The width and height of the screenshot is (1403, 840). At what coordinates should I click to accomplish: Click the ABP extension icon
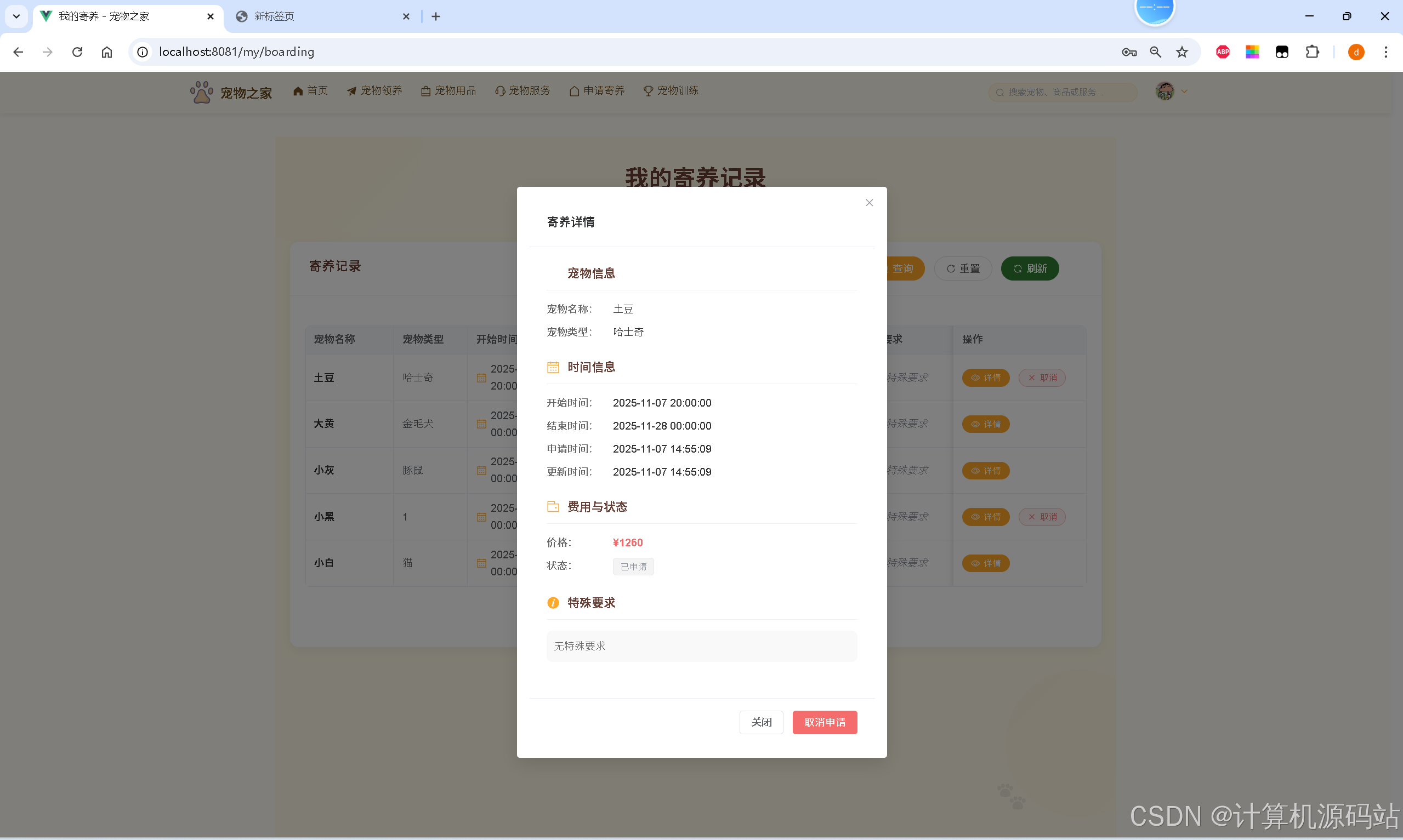1223,52
